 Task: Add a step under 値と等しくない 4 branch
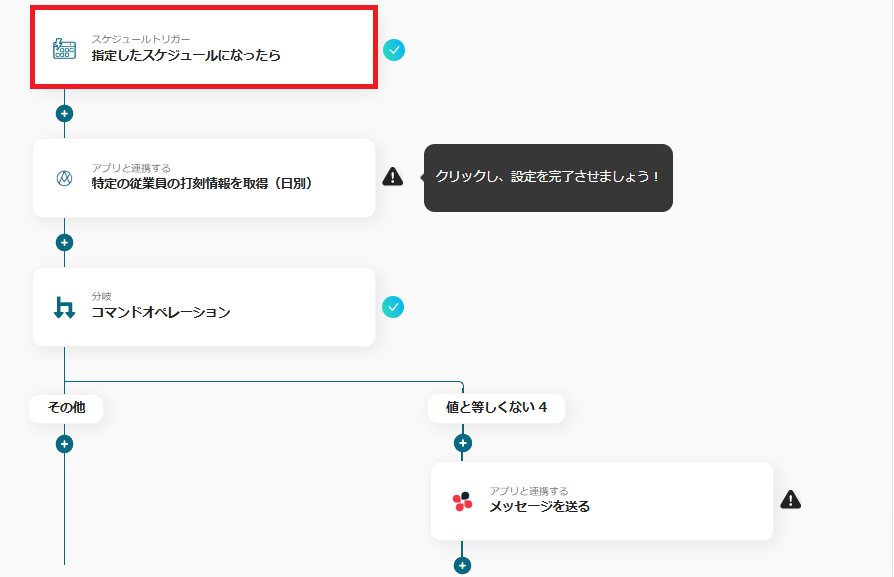tap(462, 443)
